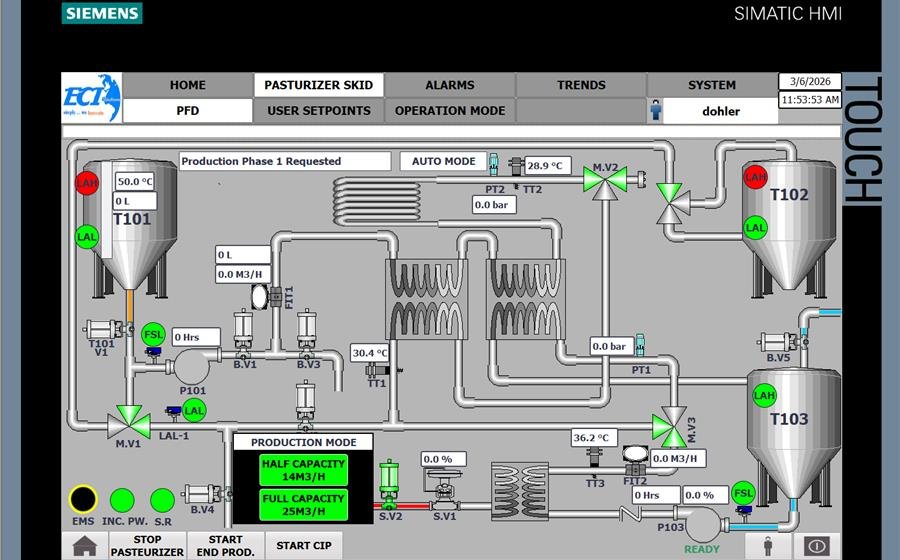The height and width of the screenshot is (560, 900).
Task: Click the info icon at the bottom right
Action: tap(817, 546)
